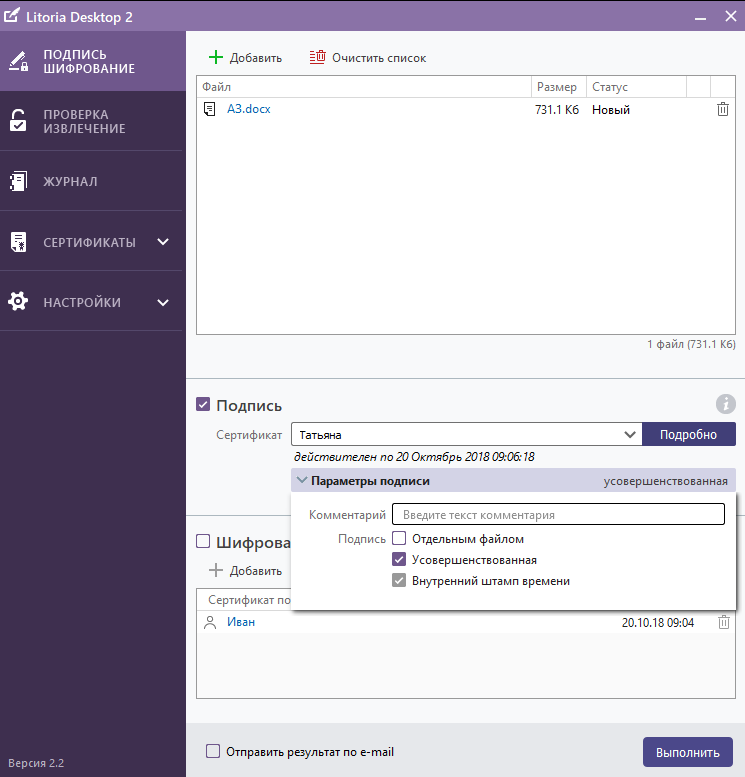
Task: Toggle Внутренний штамп времени checkbox
Action: point(399,580)
